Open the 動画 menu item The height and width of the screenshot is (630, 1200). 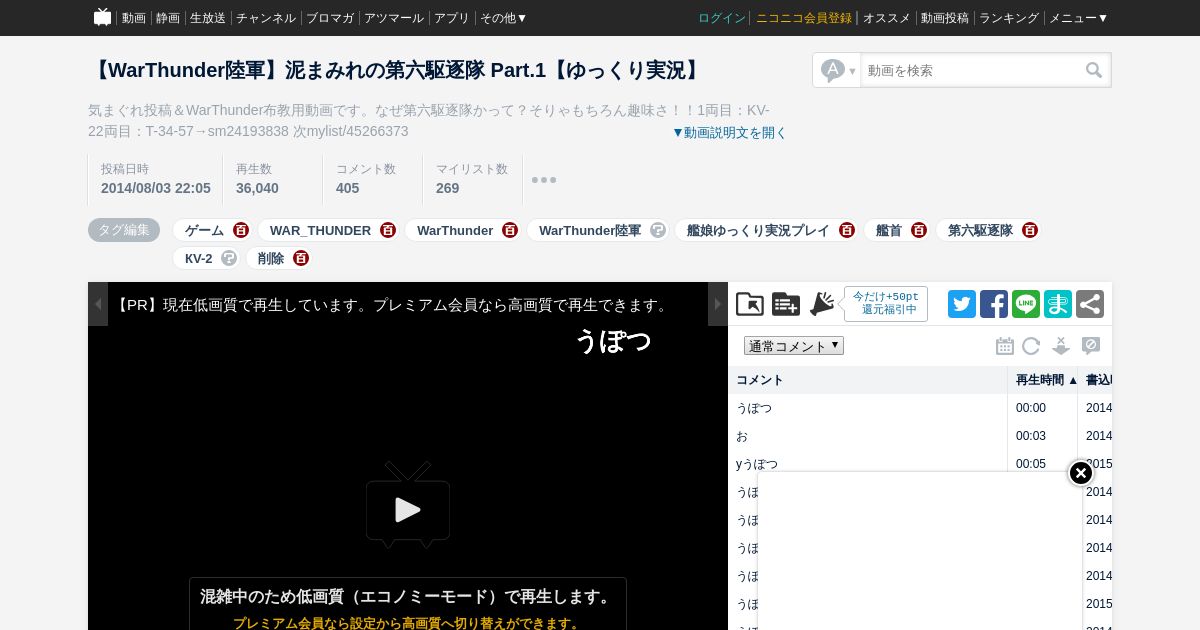134,18
